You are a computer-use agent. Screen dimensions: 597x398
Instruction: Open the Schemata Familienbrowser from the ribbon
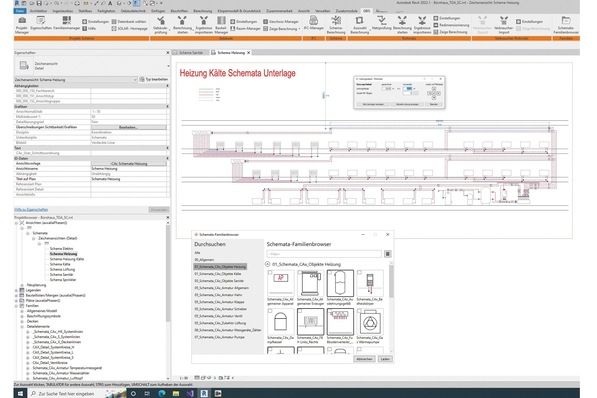tap(566, 25)
